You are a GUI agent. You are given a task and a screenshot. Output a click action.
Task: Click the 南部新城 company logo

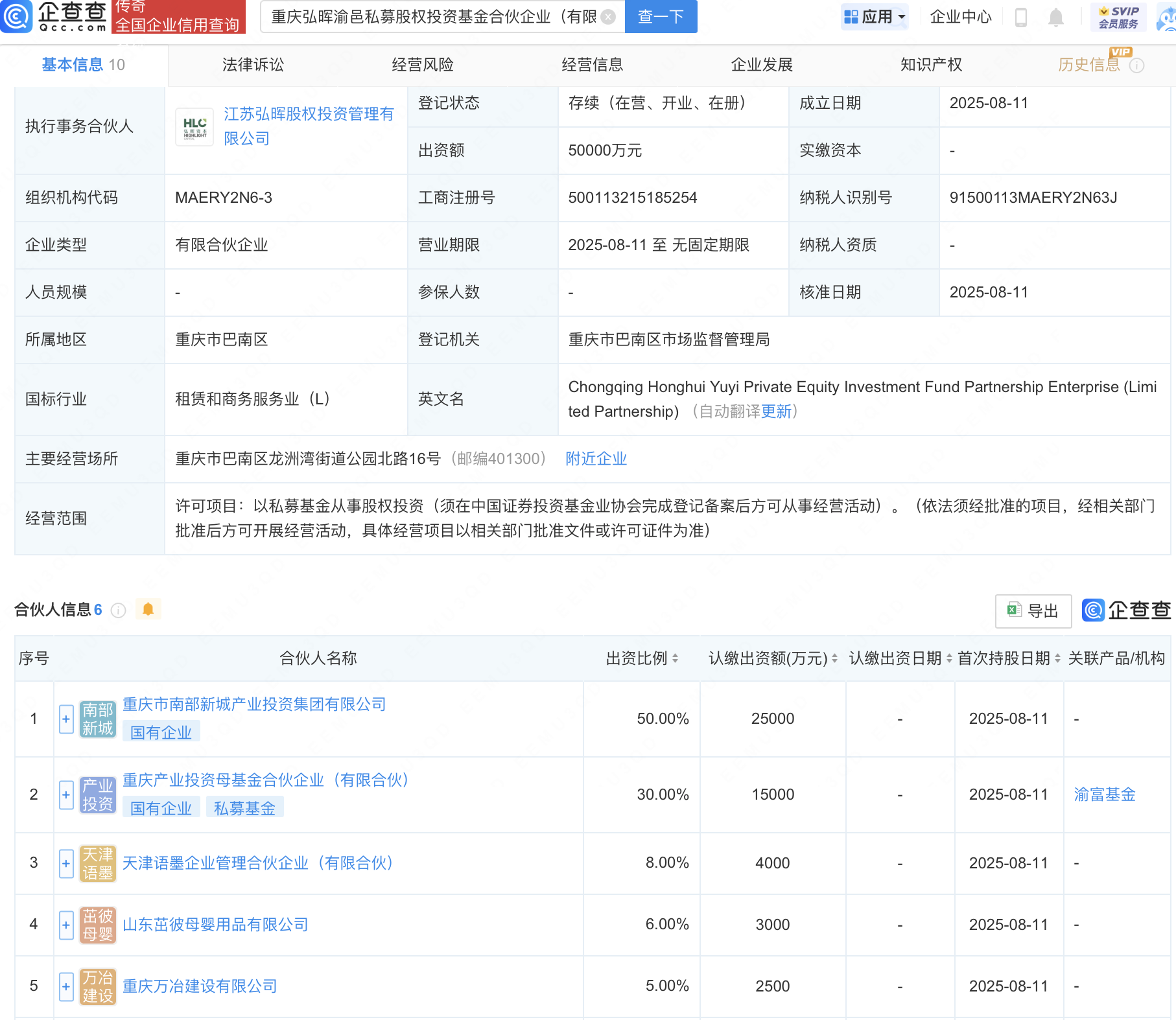click(98, 719)
